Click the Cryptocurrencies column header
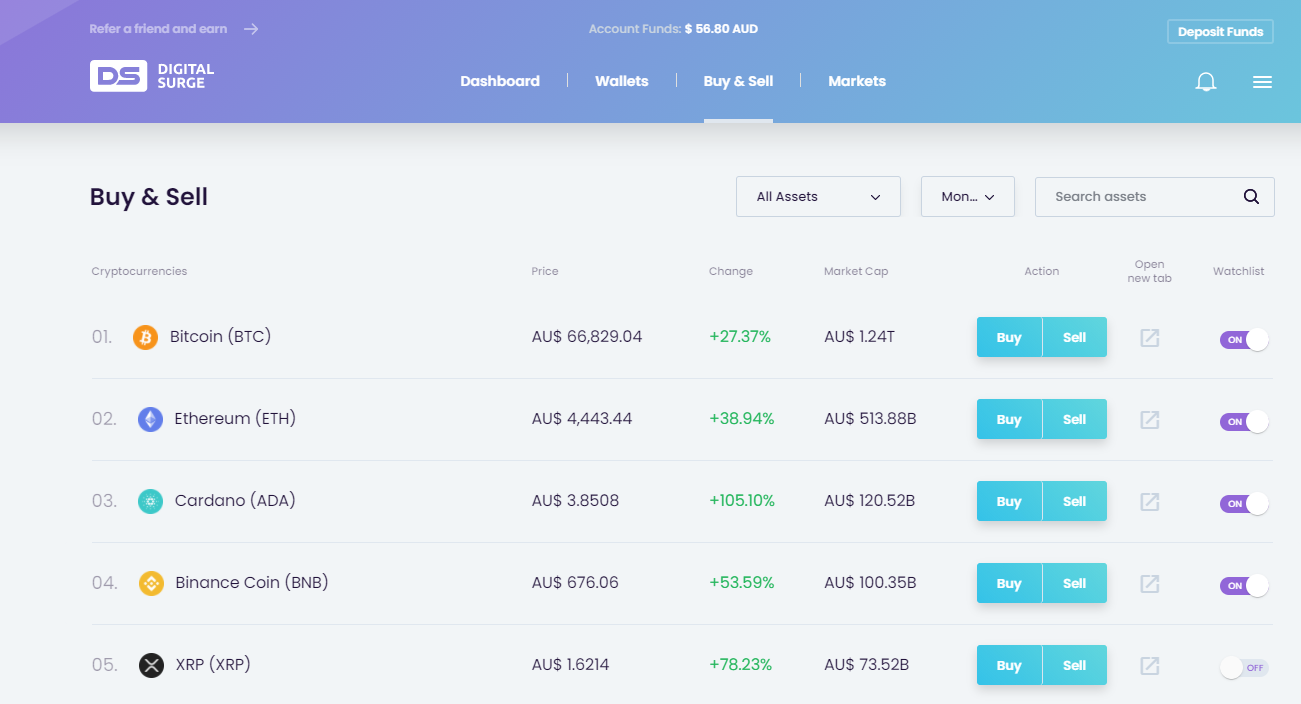Screen dimensions: 1301x704 [x=139, y=271]
